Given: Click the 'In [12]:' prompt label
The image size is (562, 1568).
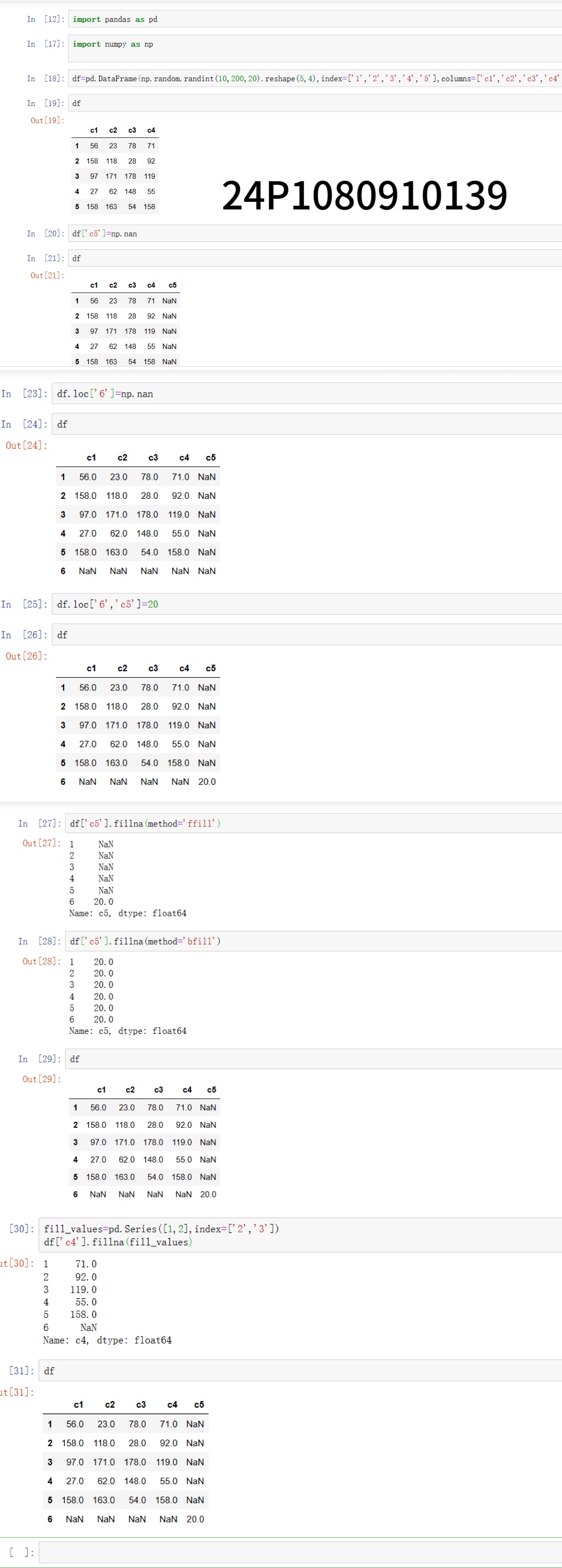Looking at the screenshot, I should [x=46, y=19].
